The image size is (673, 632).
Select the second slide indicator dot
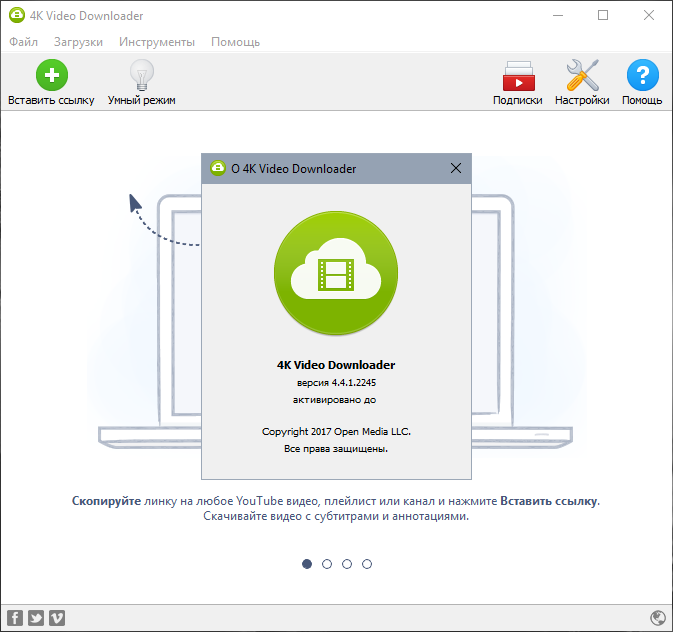(x=327, y=564)
